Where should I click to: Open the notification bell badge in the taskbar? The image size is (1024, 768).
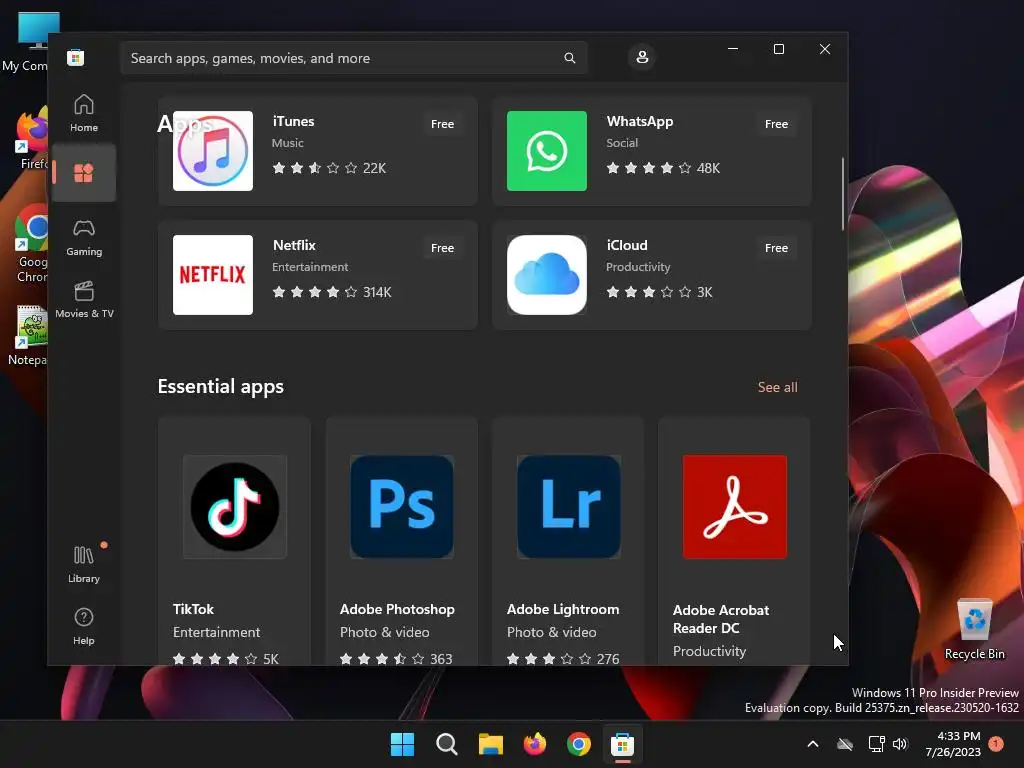click(996, 744)
